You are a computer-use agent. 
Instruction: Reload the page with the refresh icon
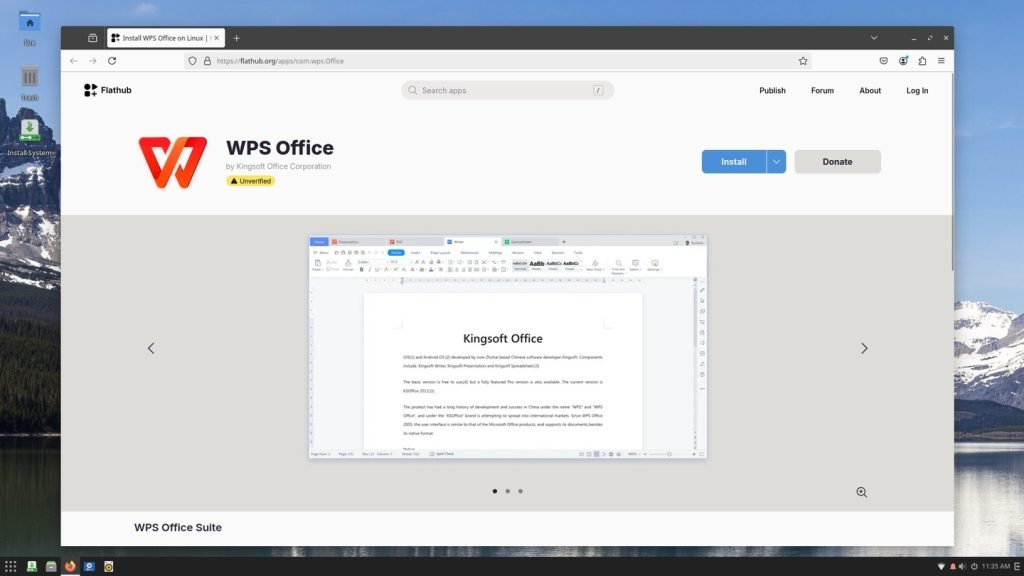point(112,61)
